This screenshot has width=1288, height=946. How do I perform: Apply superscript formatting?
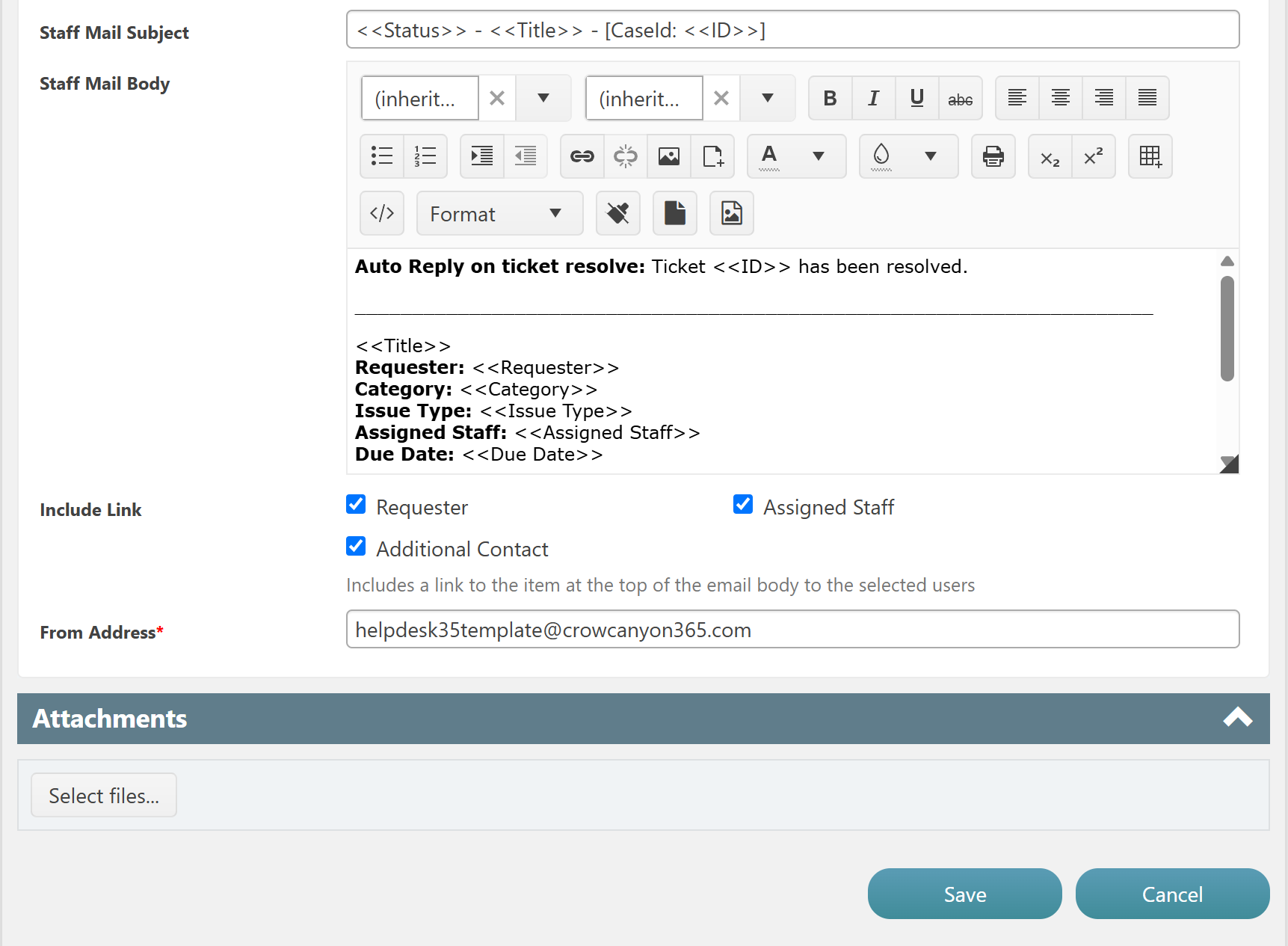[1093, 156]
